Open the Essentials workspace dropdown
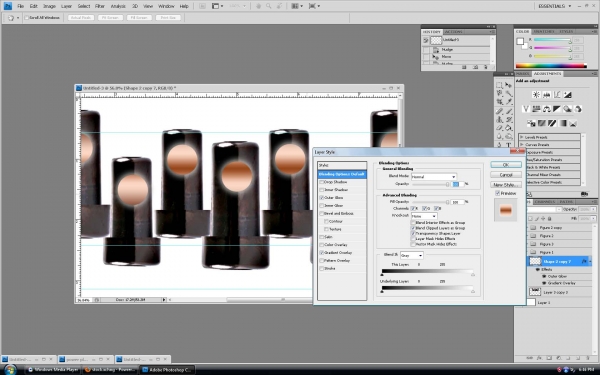 pos(554,6)
